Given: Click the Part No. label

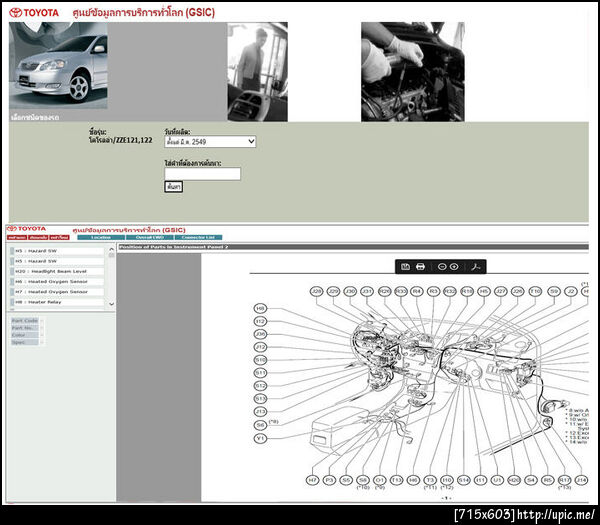Looking at the screenshot, I should (23, 328).
